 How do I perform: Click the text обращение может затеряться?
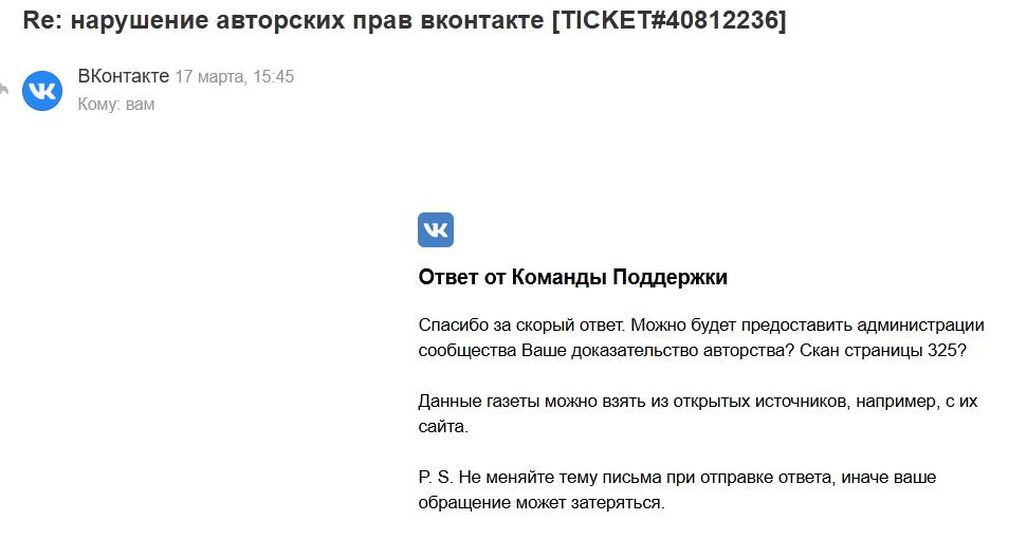pyautogui.click(x=541, y=503)
